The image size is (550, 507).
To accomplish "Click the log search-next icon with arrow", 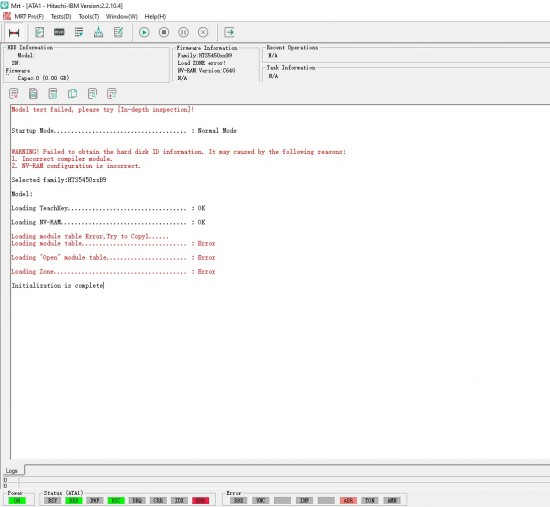I will (112, 94).
